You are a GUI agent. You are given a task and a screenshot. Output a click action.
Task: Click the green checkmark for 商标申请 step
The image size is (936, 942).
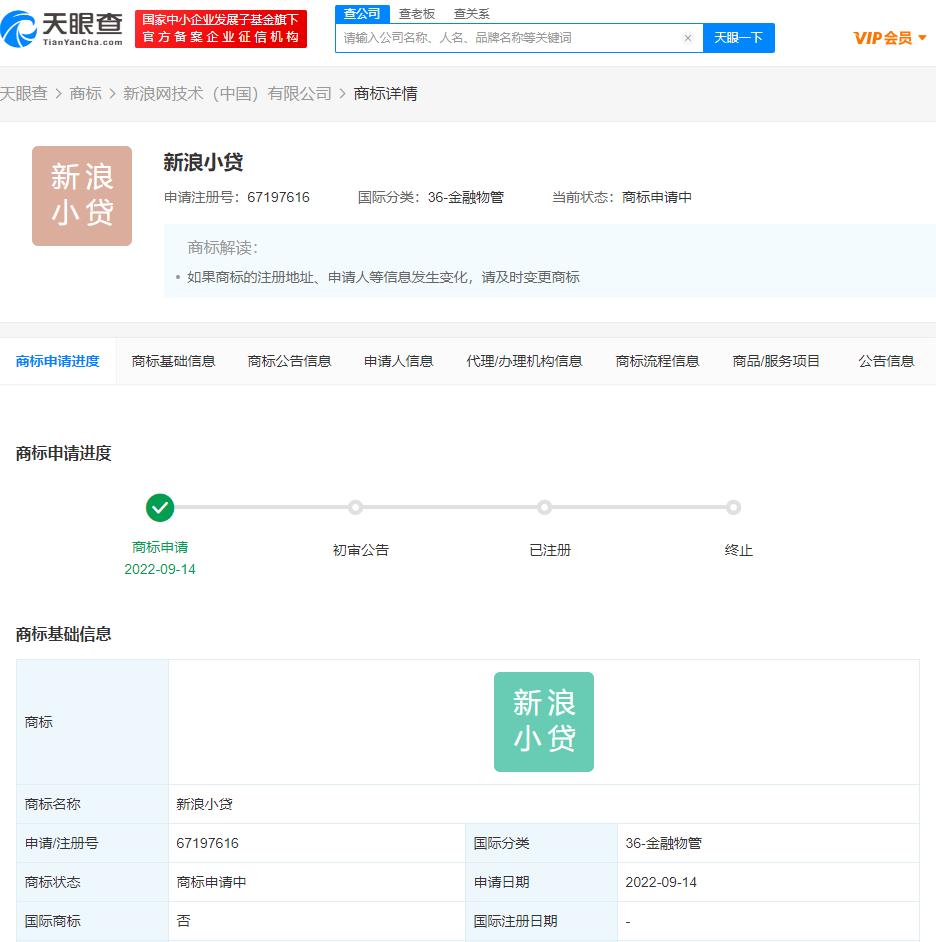coord(160,508)
